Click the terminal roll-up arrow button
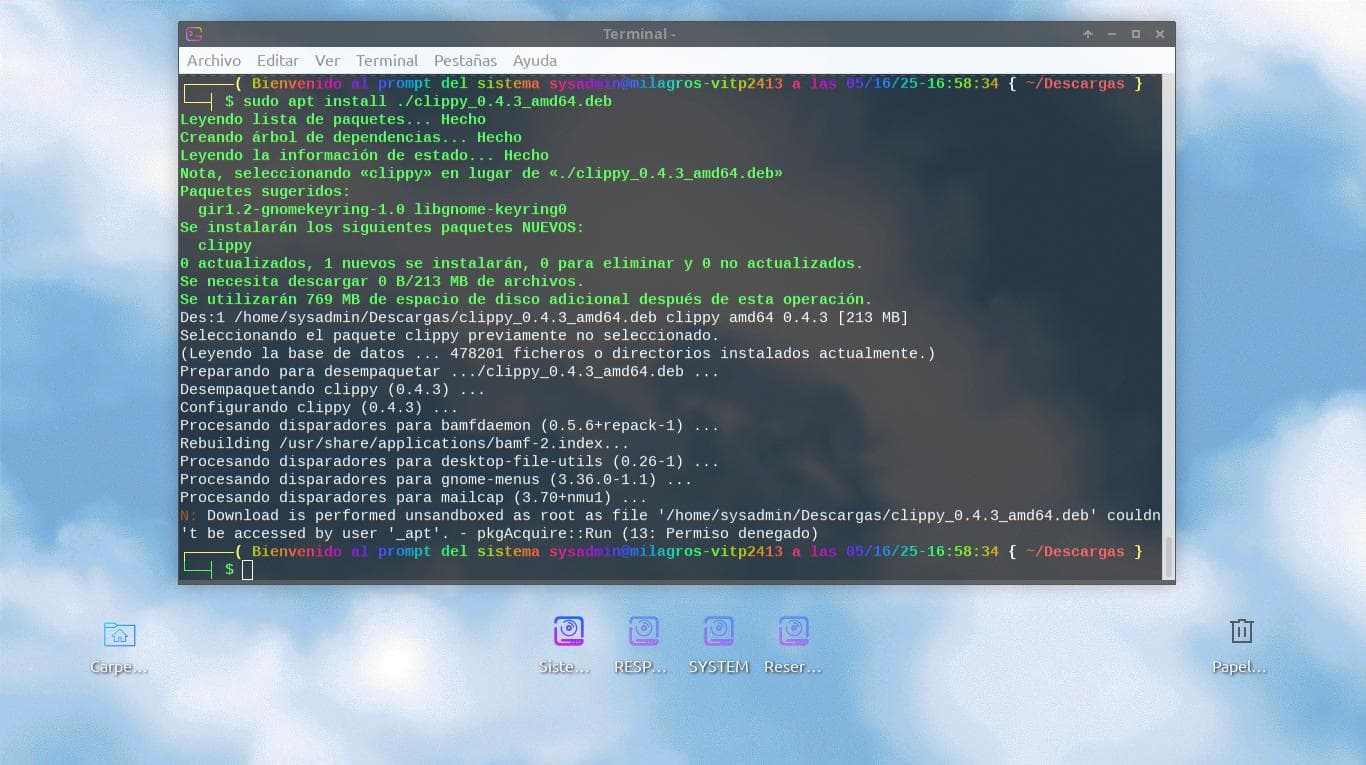This screenshot has height=765, width=1366. click(x=1088, y=34)
